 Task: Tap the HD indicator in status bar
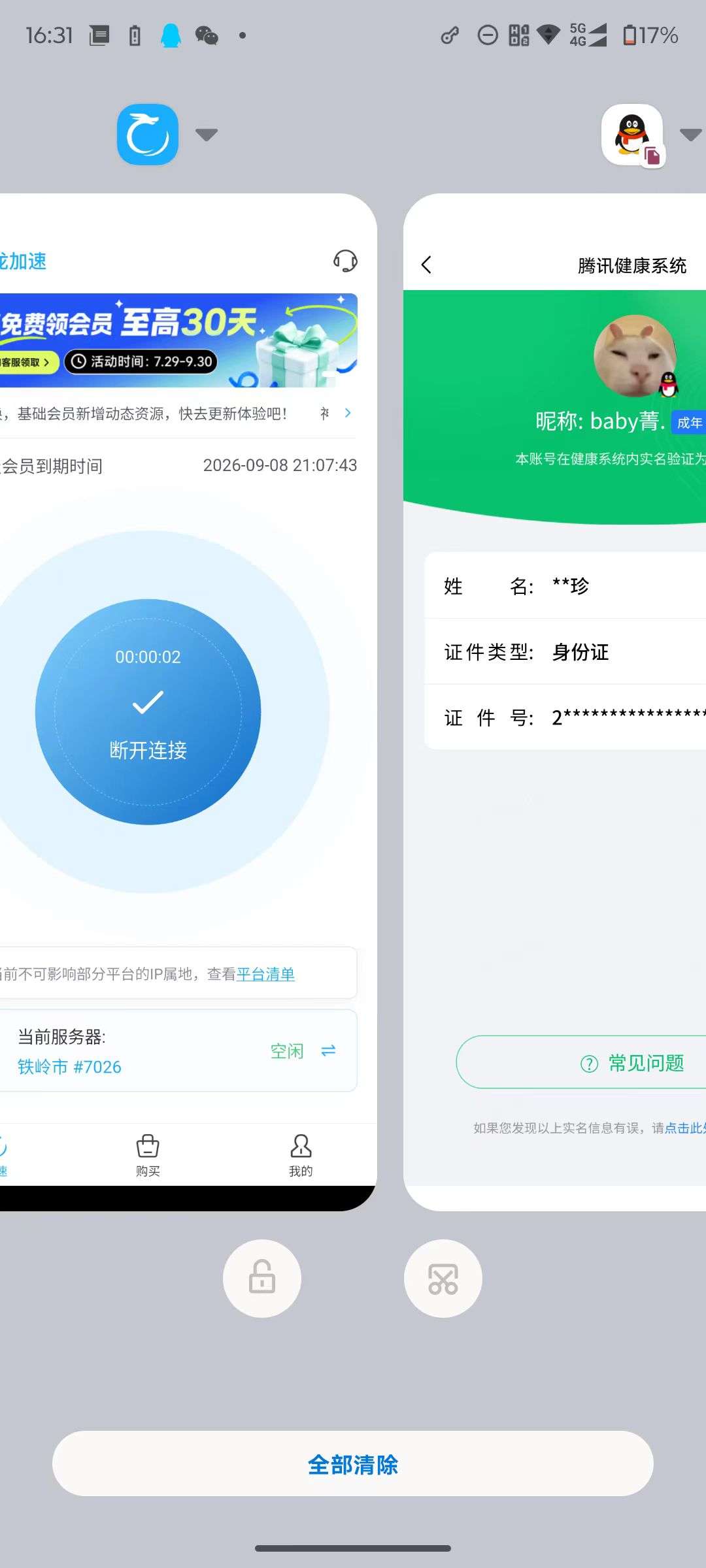(519, 35)
